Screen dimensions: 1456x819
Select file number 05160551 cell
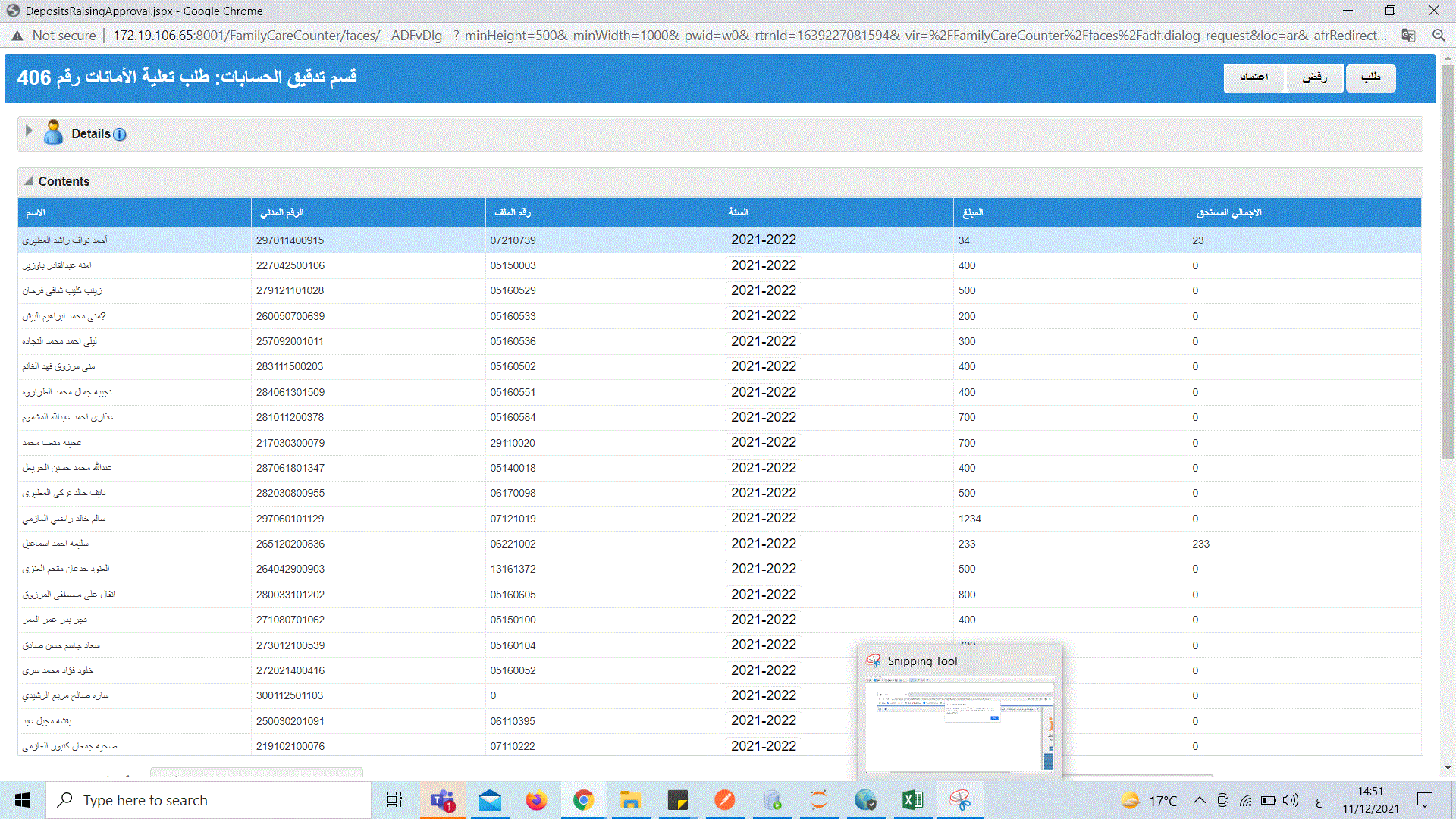(603, 392)
